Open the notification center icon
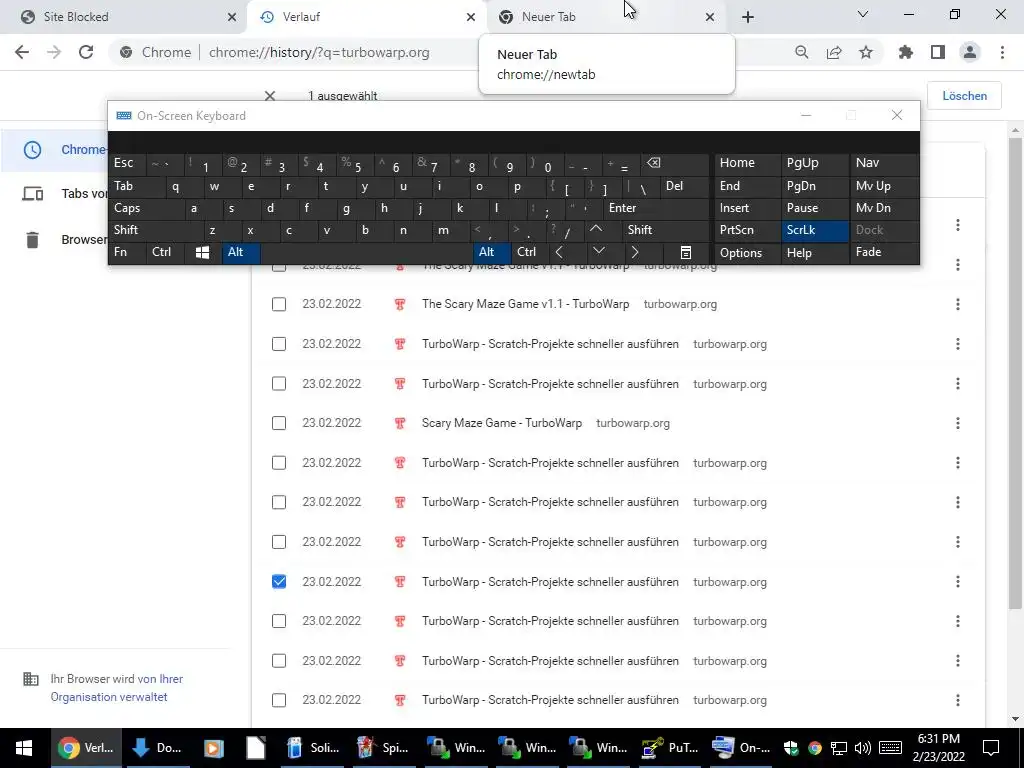The height and width of the screenshot is (768, 1024). click(991, 748)
